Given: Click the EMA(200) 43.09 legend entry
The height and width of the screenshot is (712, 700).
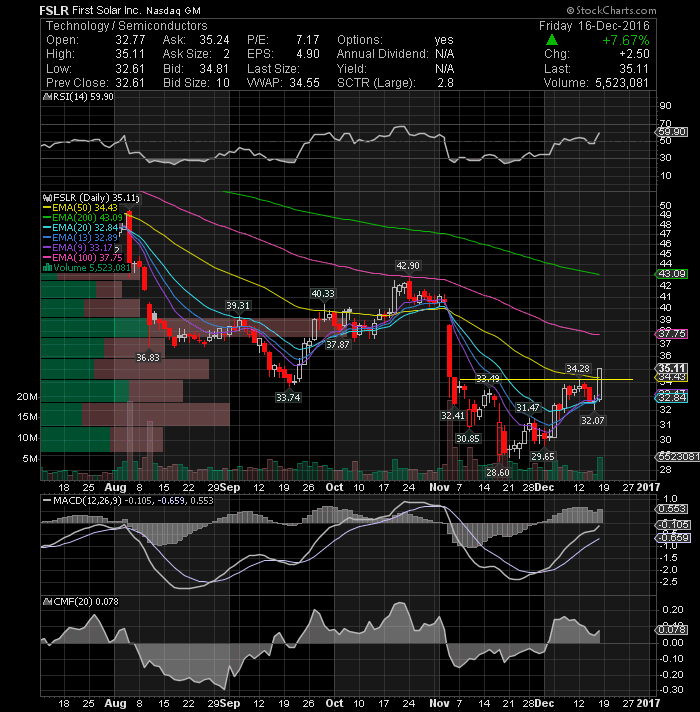Looking at the screenshot, I should pyautogui.click(x=87, y=218).
